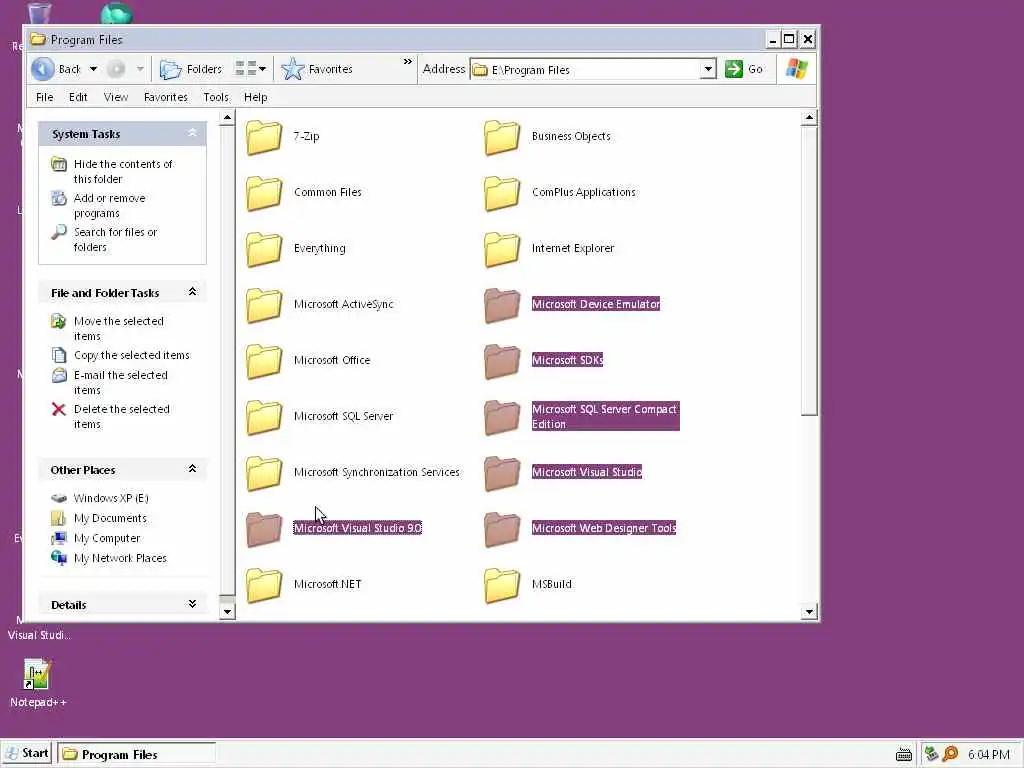Screen dimensions: 1024x768
Task: Open the Help menu
Action: click(255, 97)
